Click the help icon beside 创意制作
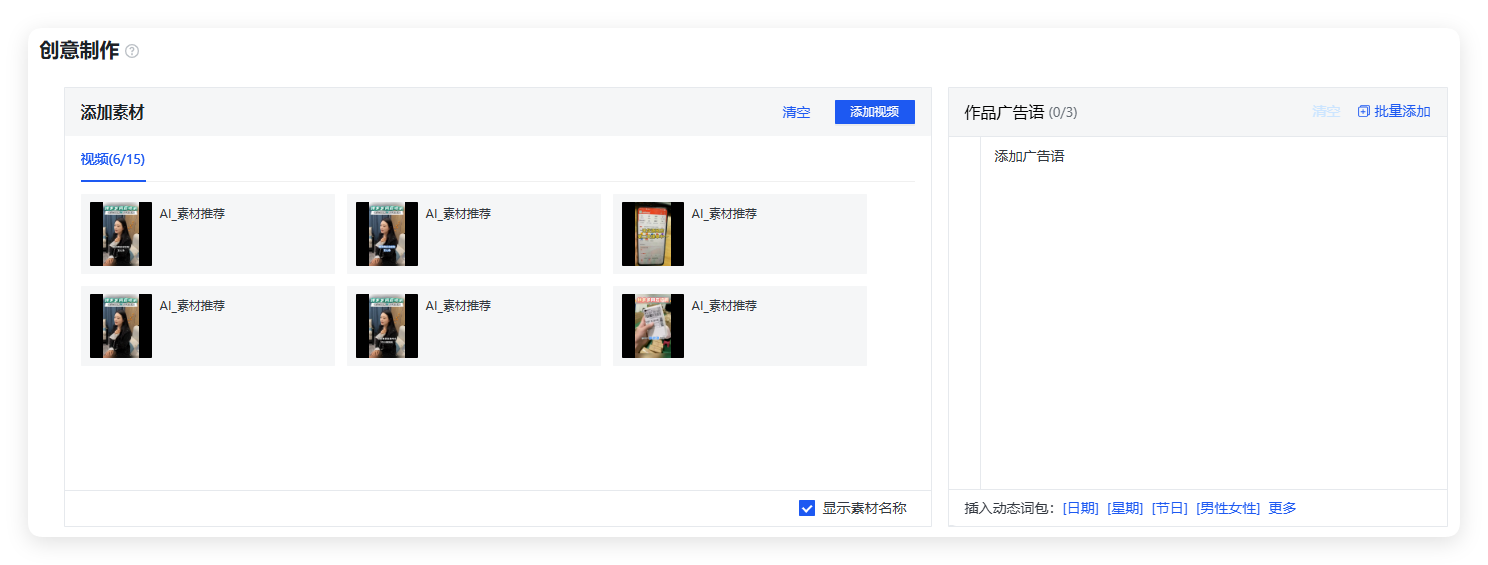 tap(132, 51)
